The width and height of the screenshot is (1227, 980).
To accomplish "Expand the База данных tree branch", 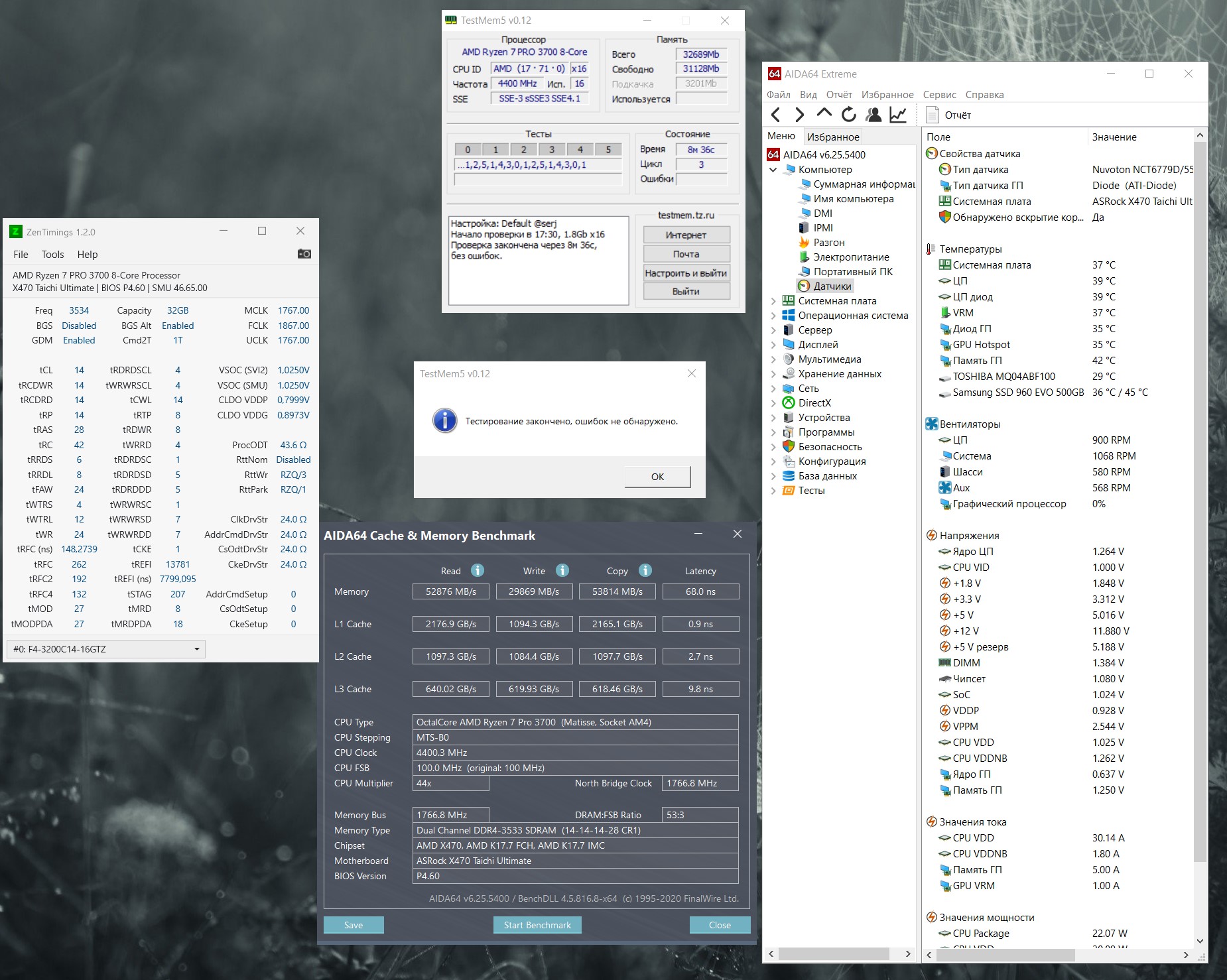I will [x=773, y=476].
